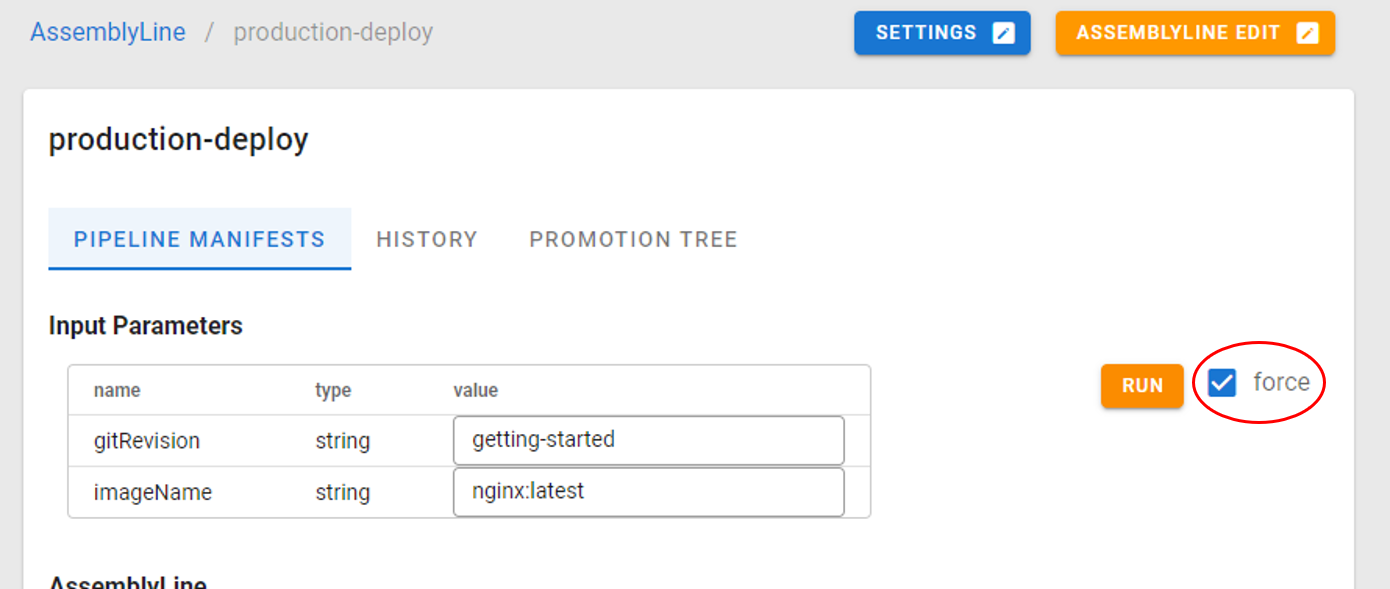The image size is (1390, 589).
Task: Uncheck the force checkbox
Action: pos(1222,383)
